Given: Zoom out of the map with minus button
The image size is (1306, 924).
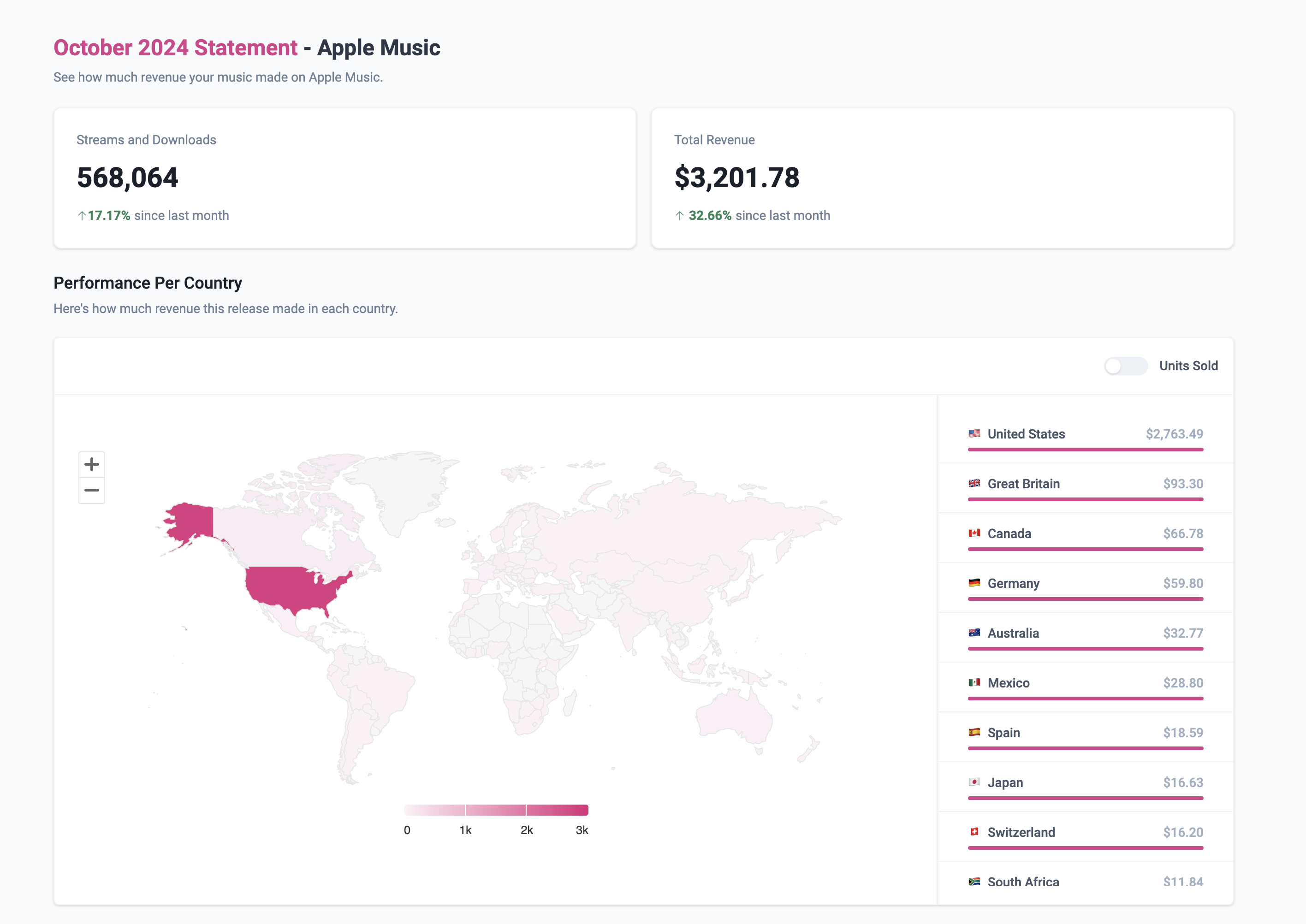Looking at the screenshot, I should (92, 490).
